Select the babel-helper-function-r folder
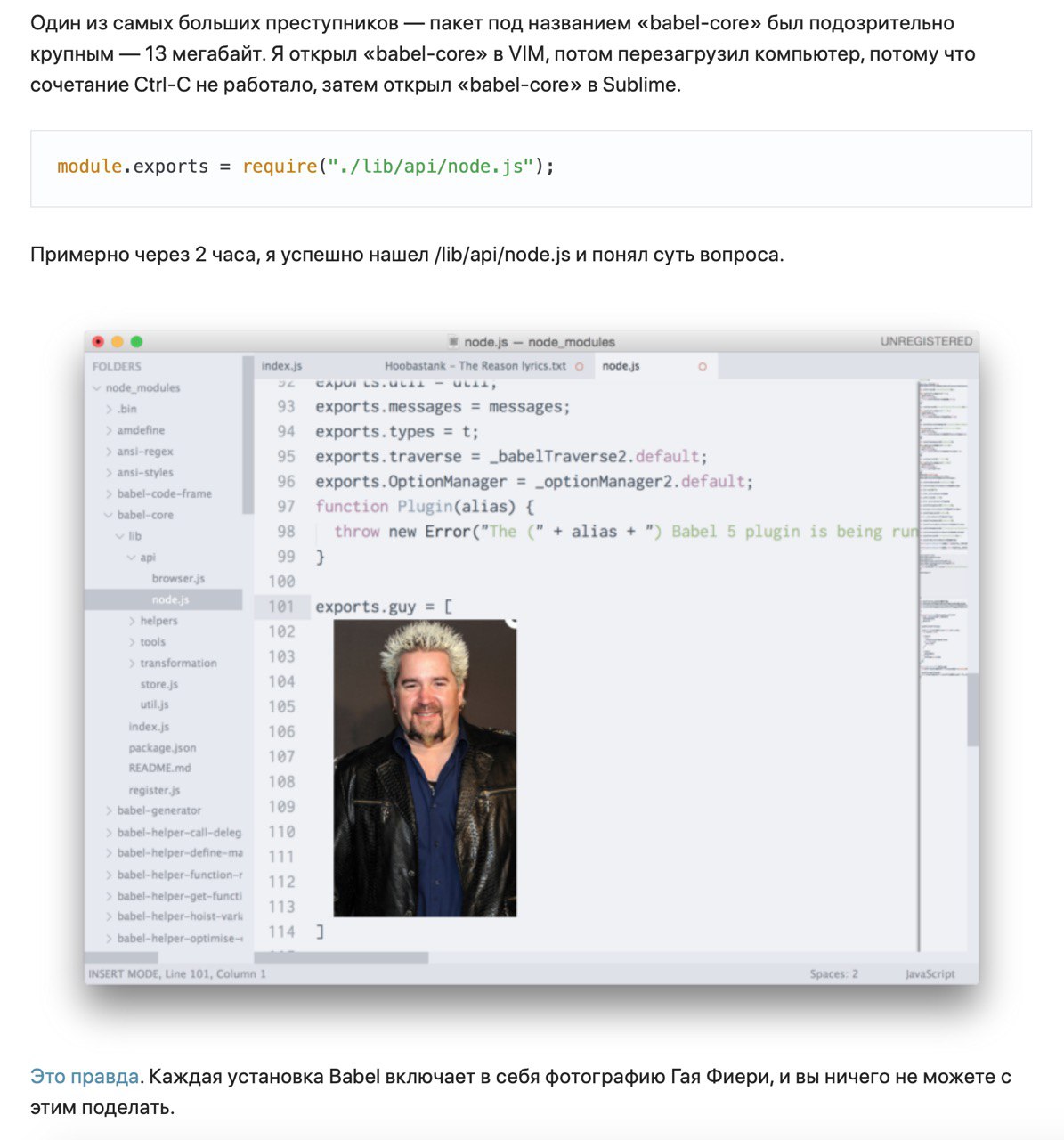 point(179,875)
